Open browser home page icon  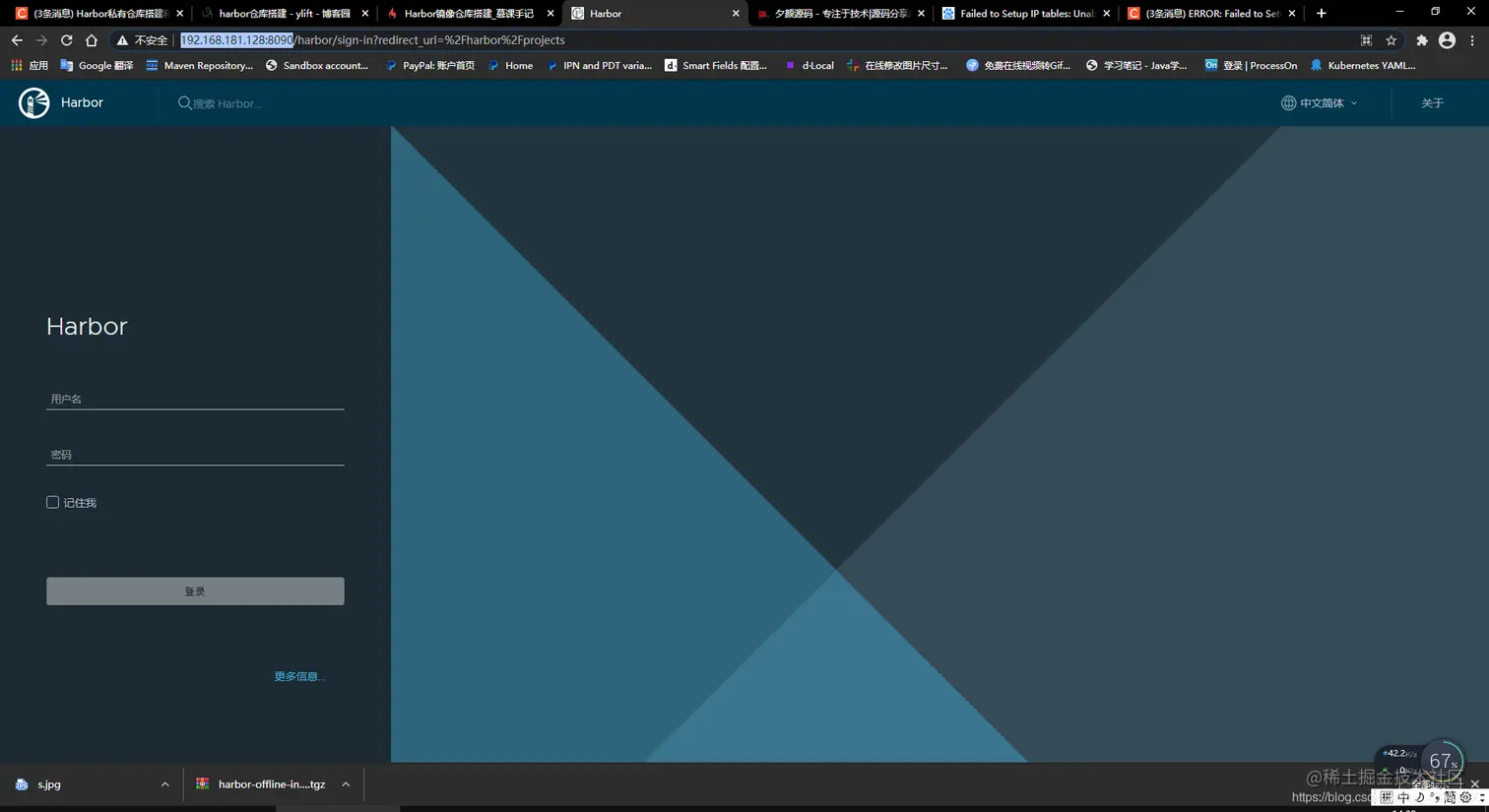click(x=92, y=40)
